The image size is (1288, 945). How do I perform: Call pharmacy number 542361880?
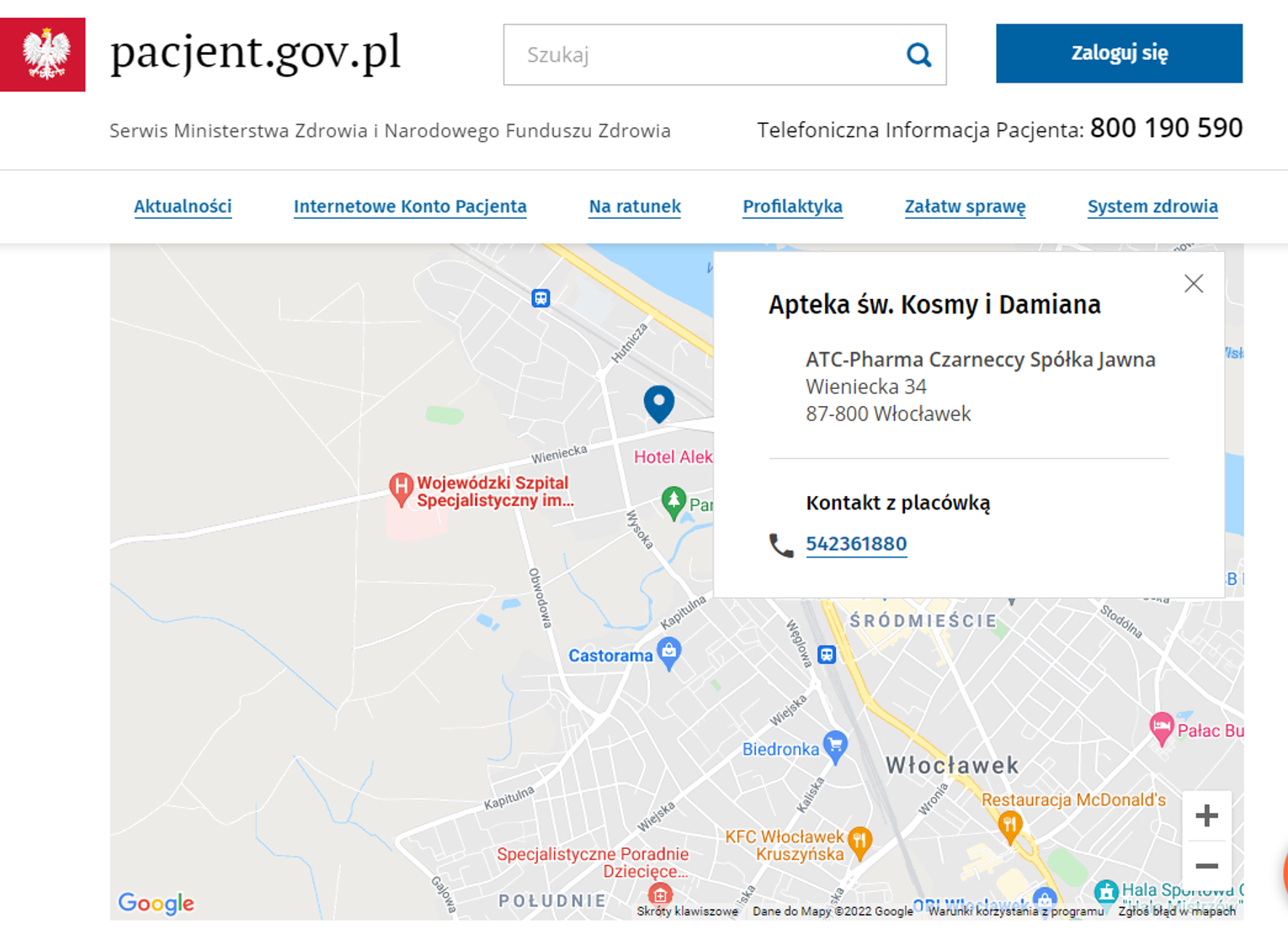[x=856, y=544]
